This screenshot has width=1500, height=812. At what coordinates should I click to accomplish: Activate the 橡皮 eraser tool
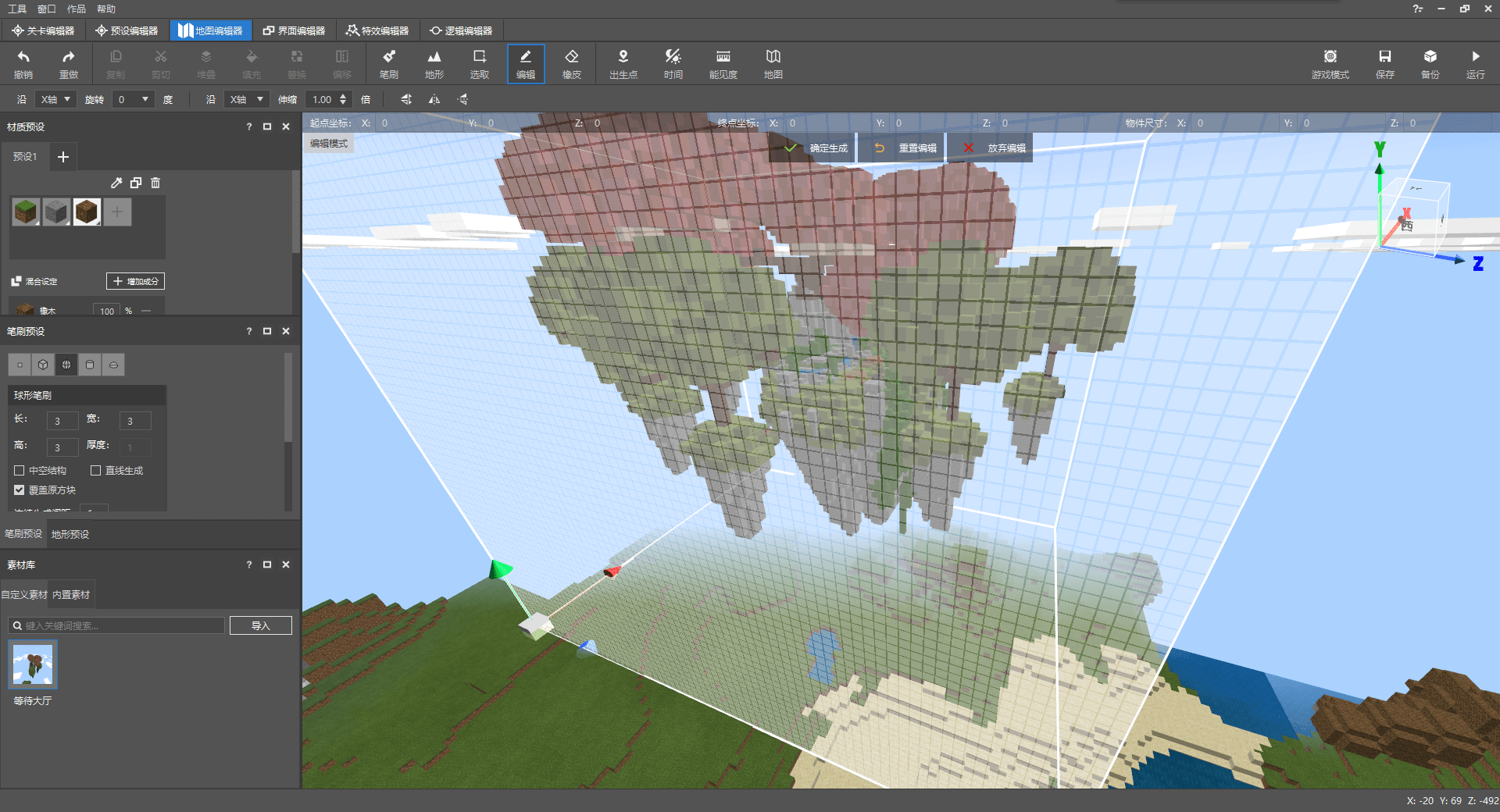point(571,63)
